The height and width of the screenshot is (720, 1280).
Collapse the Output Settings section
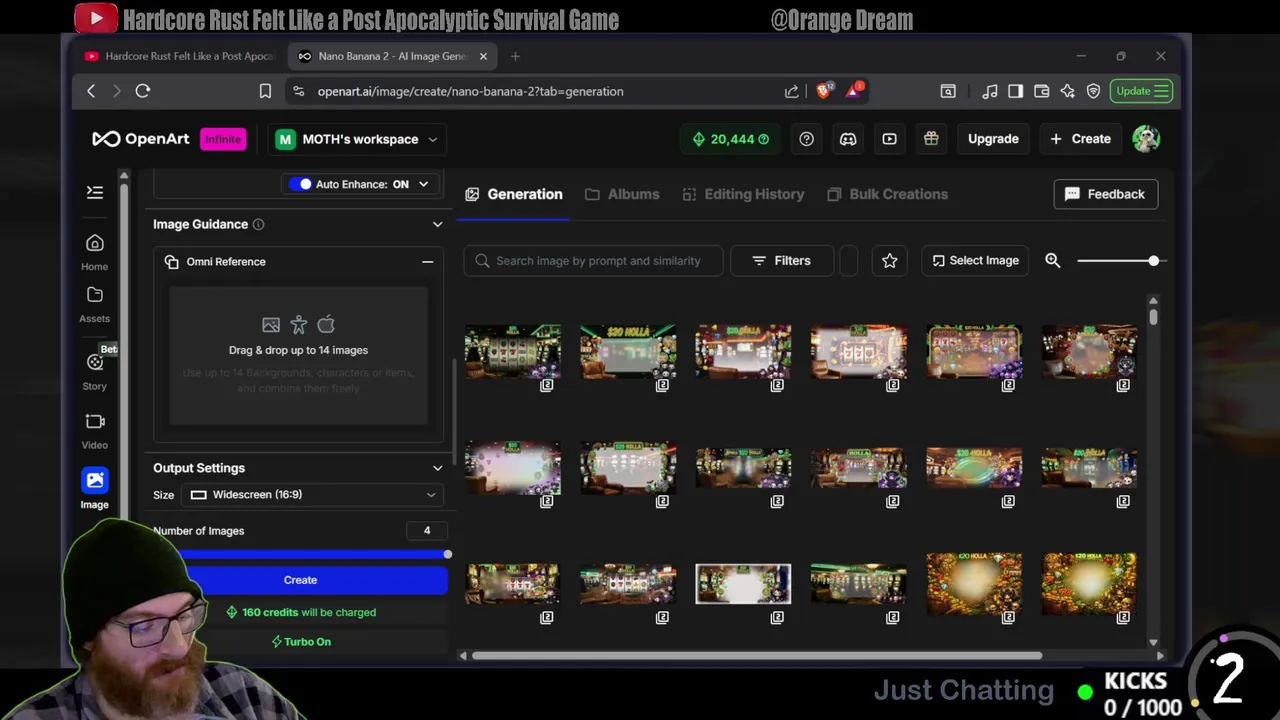pos(437,468)
